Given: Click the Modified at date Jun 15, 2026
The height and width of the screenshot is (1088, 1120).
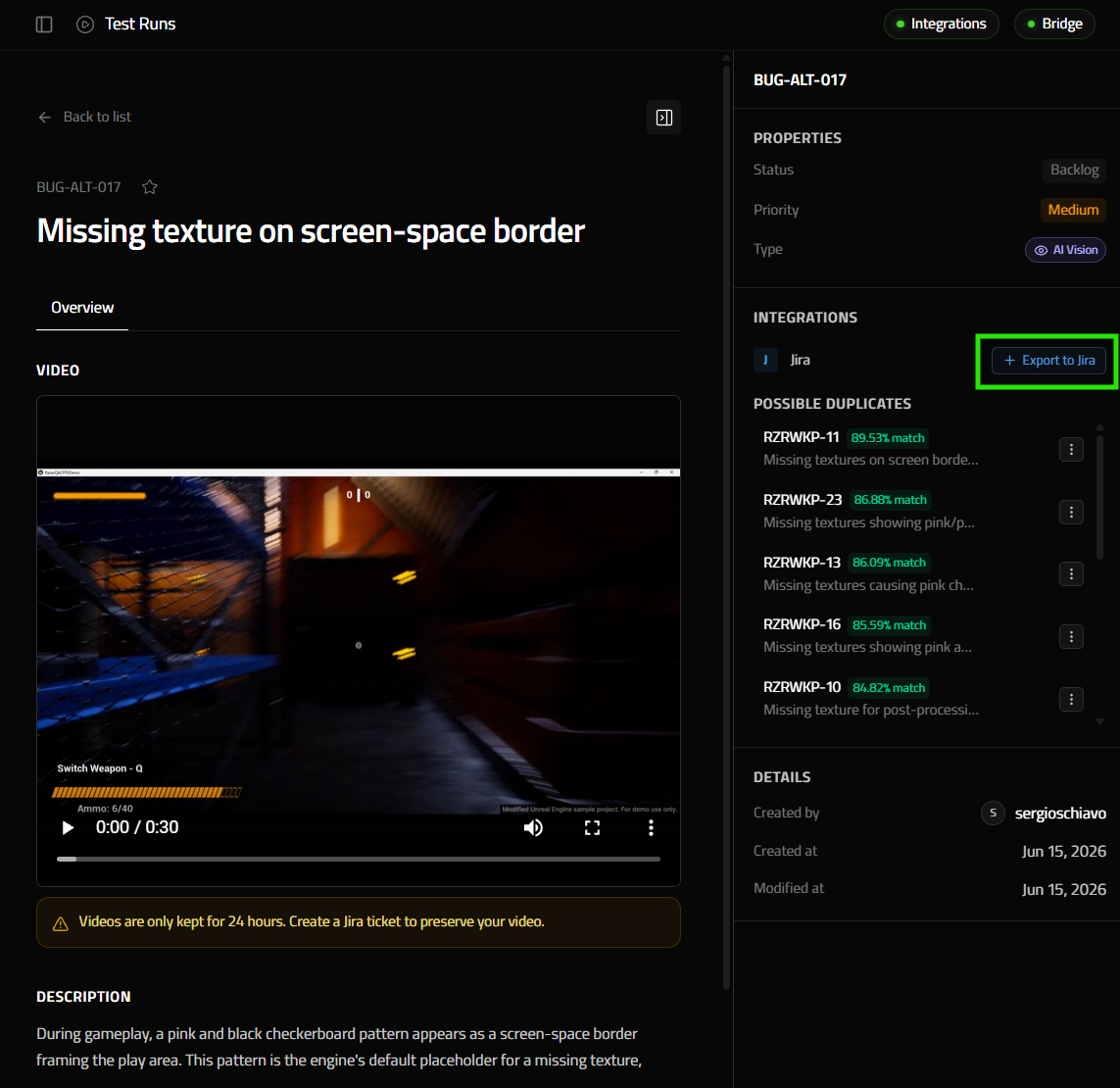Looking at the screenshot, I should click(x=1063, y=889).
